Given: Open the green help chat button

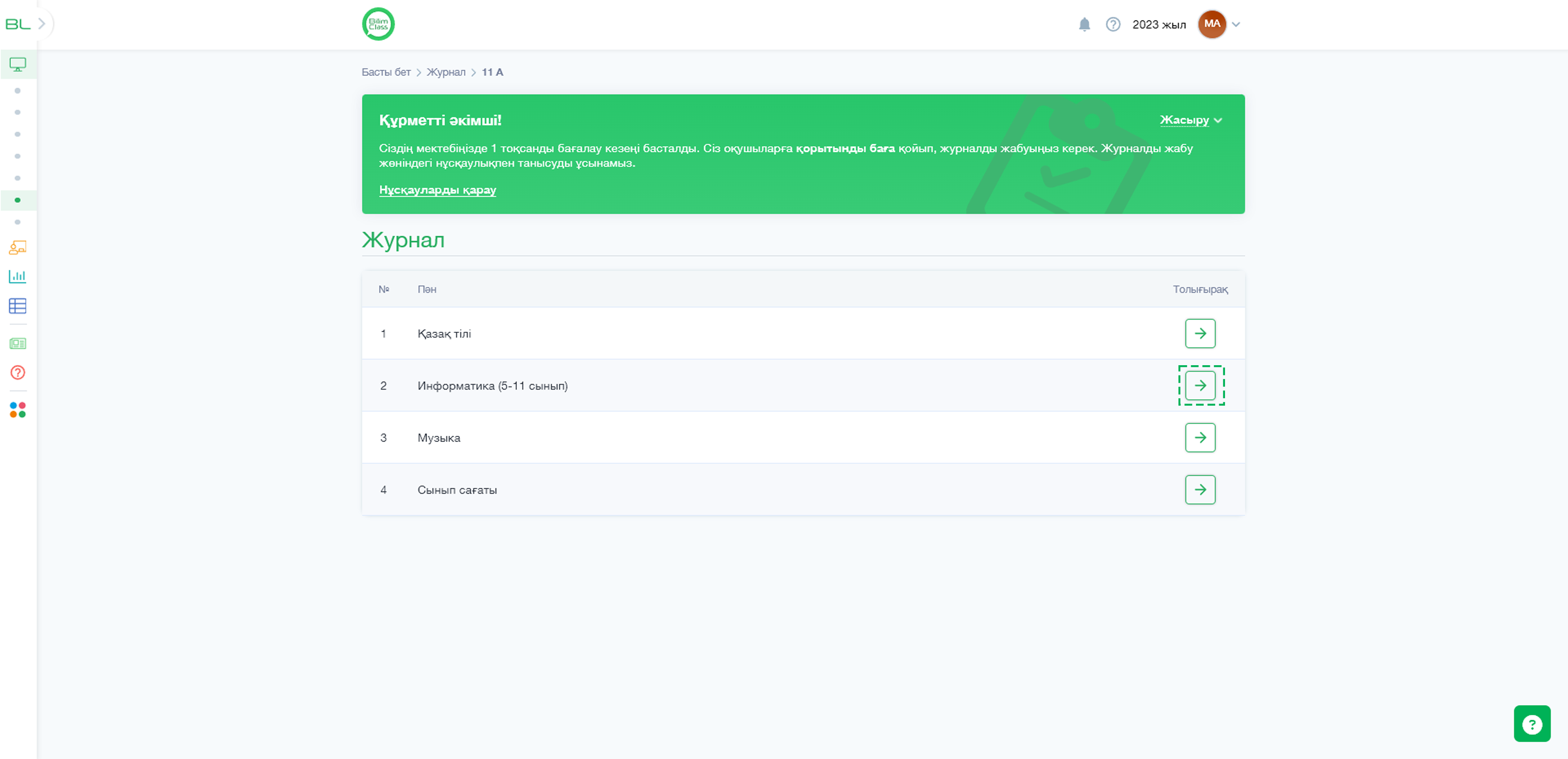Looking at the screenshot, I should [x=1532, y=724].
